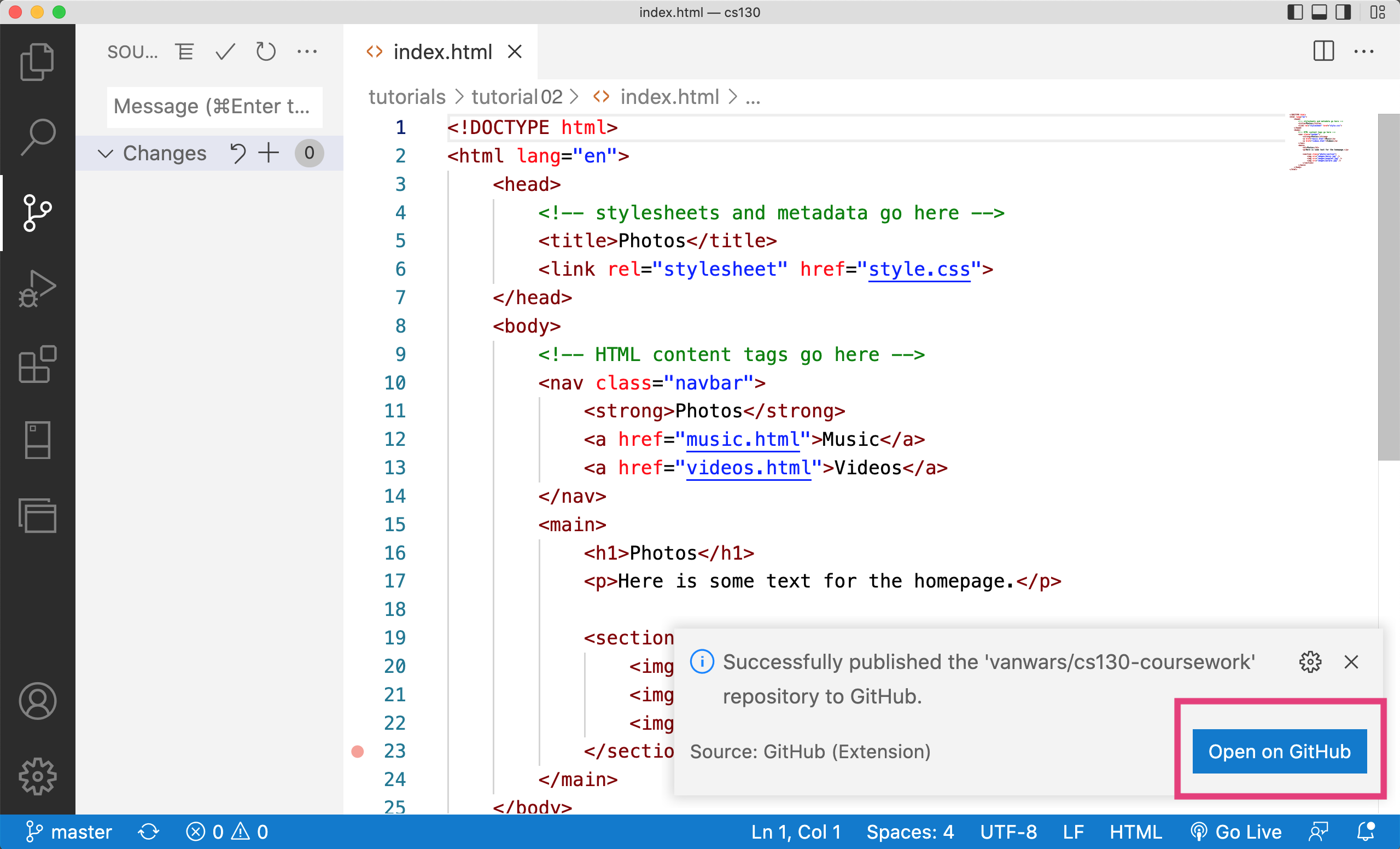This screenshot has height=849, width=1400.
Task: Collapse the Changes section chevron
Action: (x=106, y=153)
